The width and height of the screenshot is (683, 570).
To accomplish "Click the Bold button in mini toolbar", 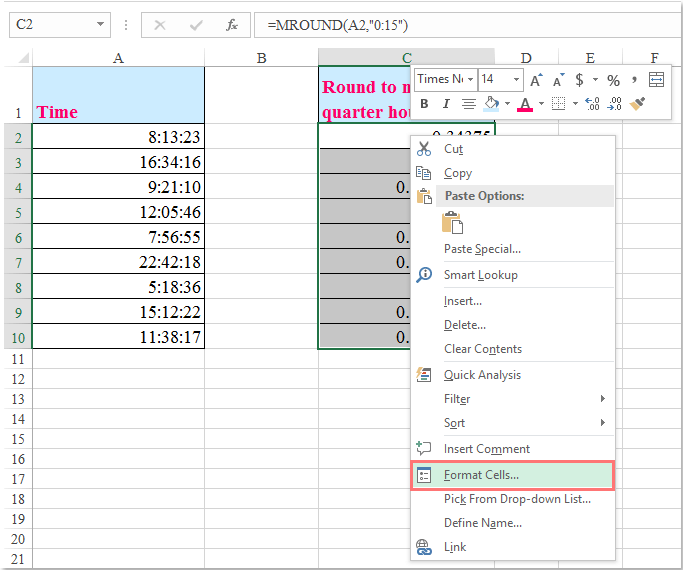I will (424, 104).
